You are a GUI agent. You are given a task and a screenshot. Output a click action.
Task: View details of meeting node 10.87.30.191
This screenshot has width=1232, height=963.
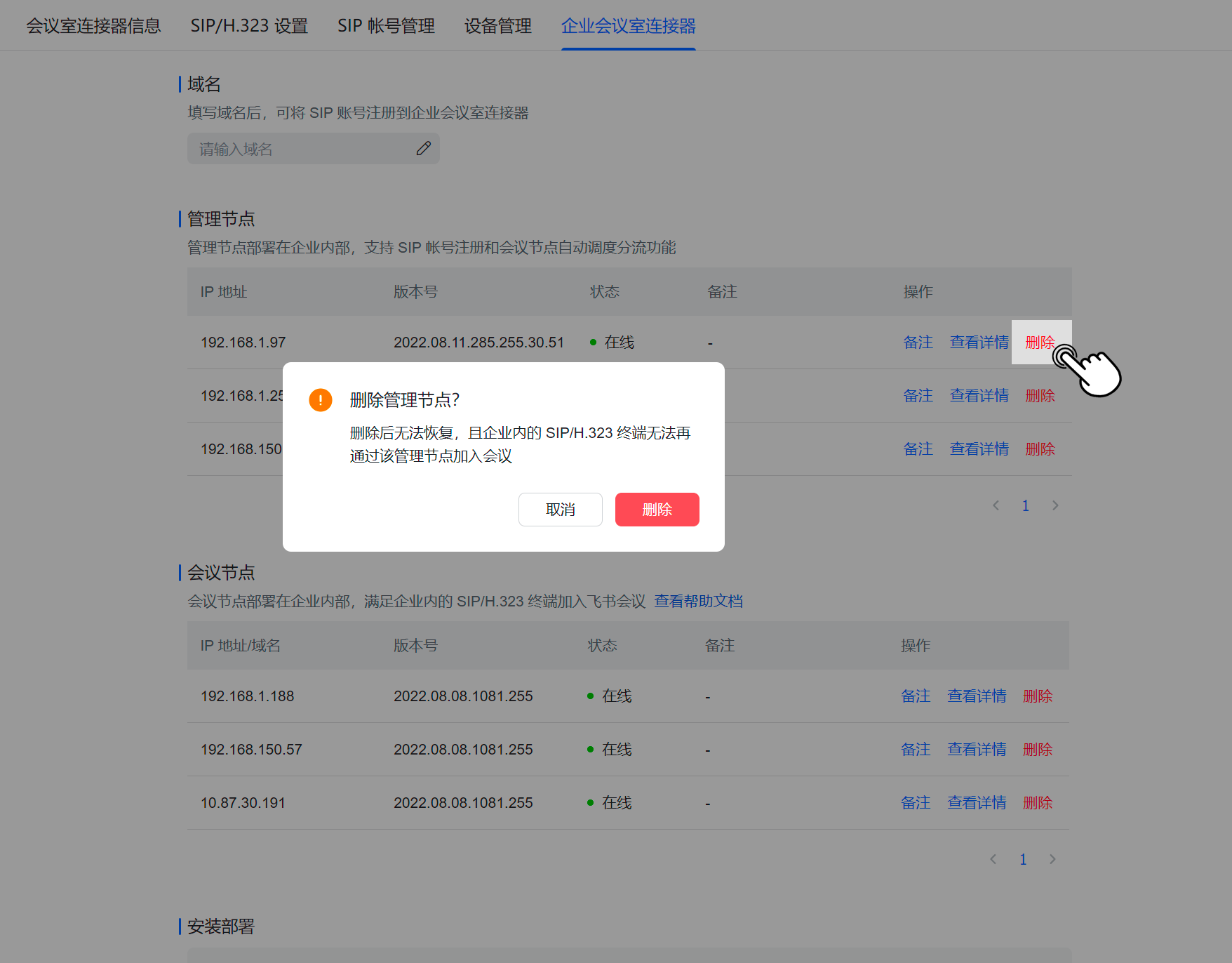(x=977, y=803)
